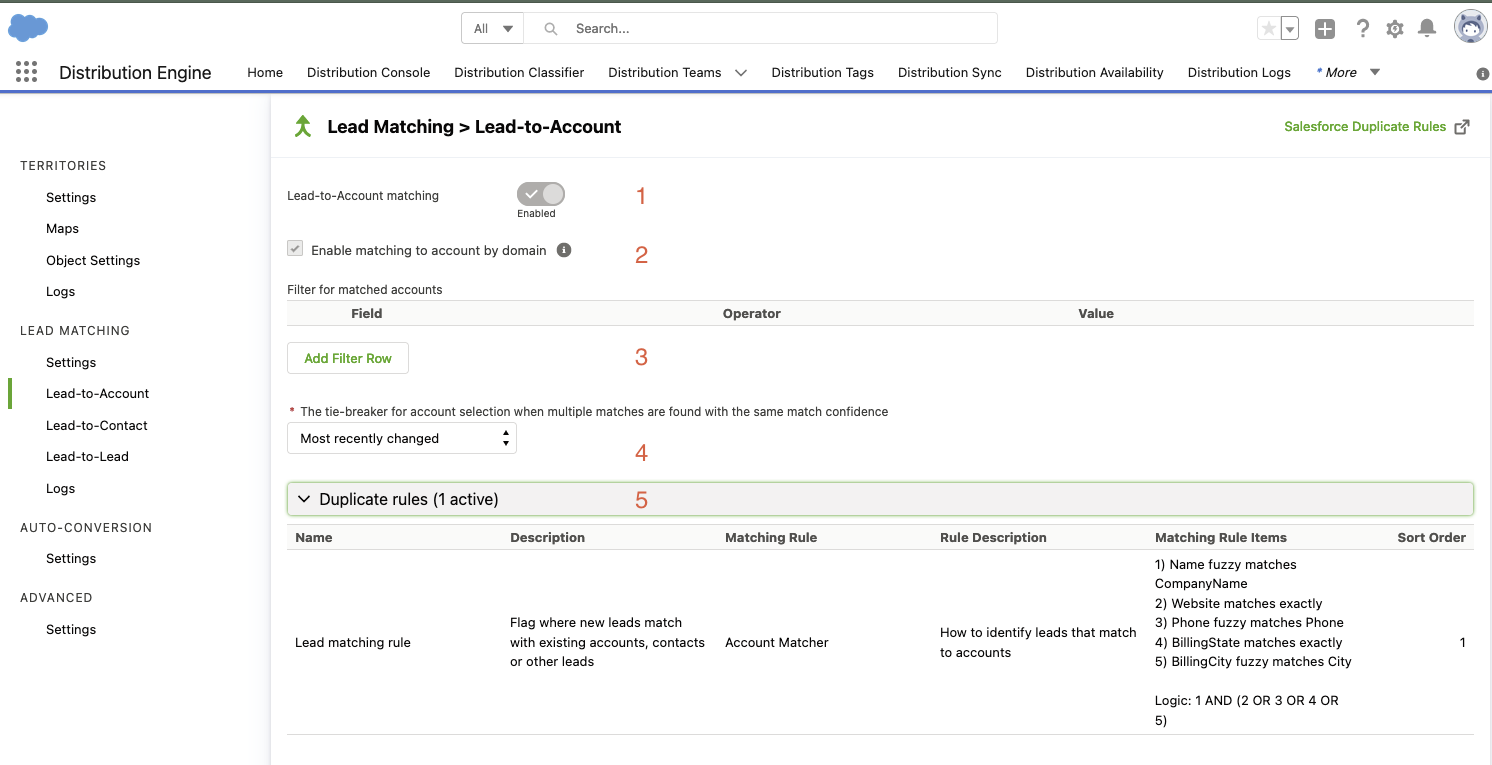
Task: Open the App Launcher grid icon
Action: [27, 72]
